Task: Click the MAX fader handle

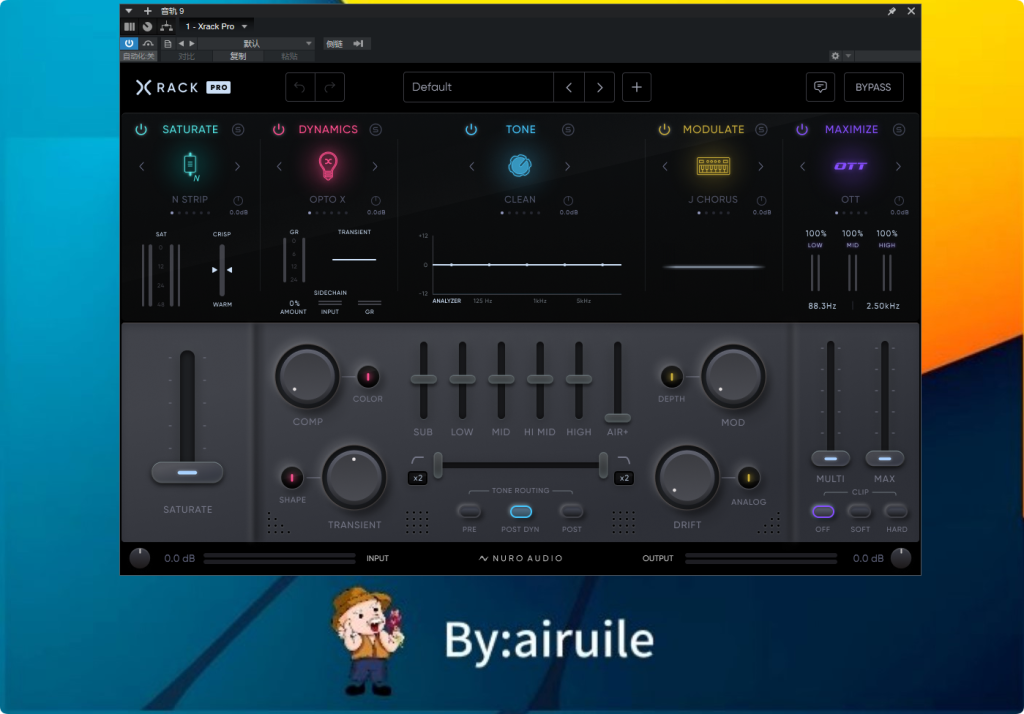Action: coord(885,459)
